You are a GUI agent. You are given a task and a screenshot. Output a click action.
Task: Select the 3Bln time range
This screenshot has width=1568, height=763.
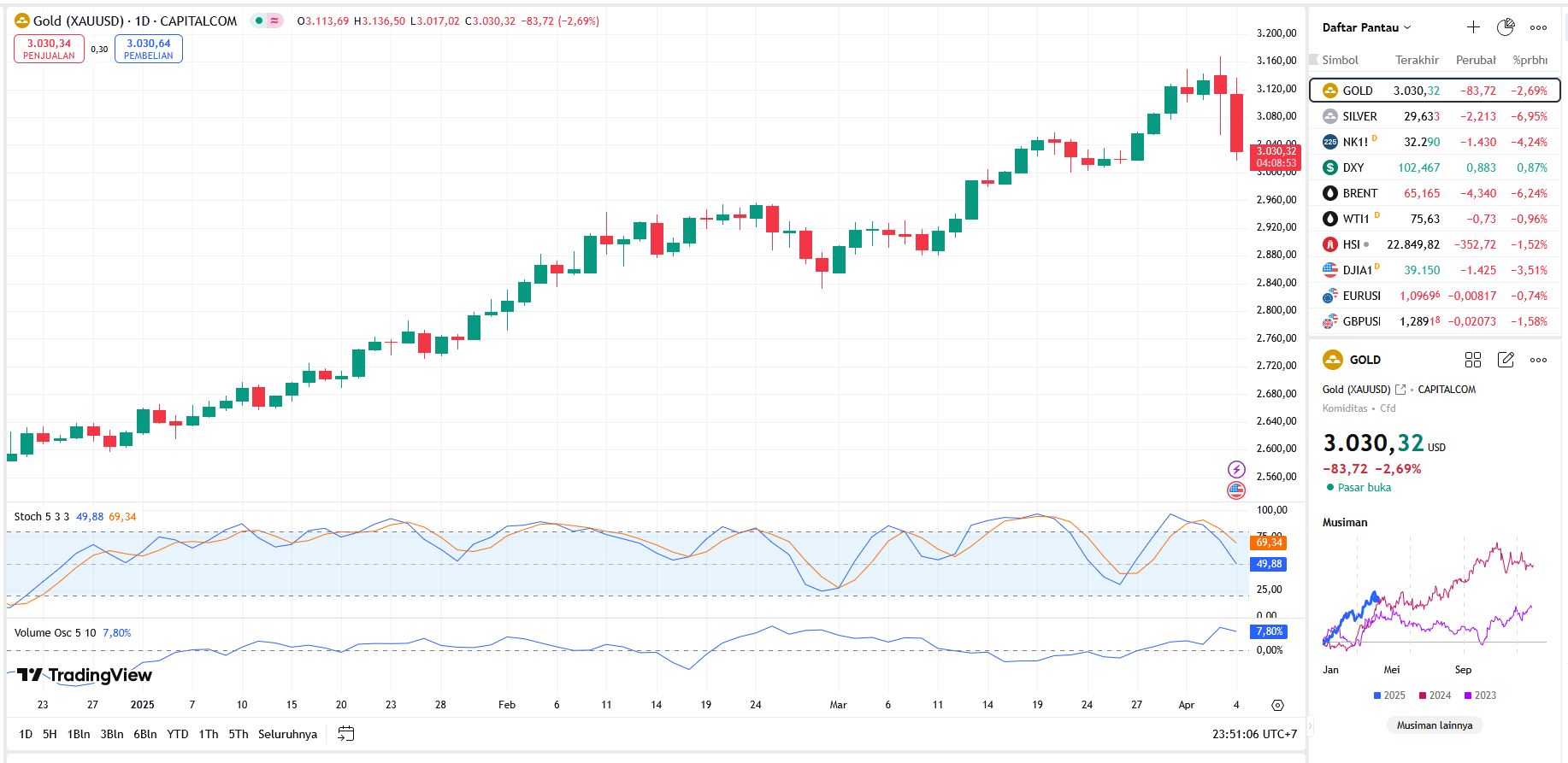coord(112,734)
